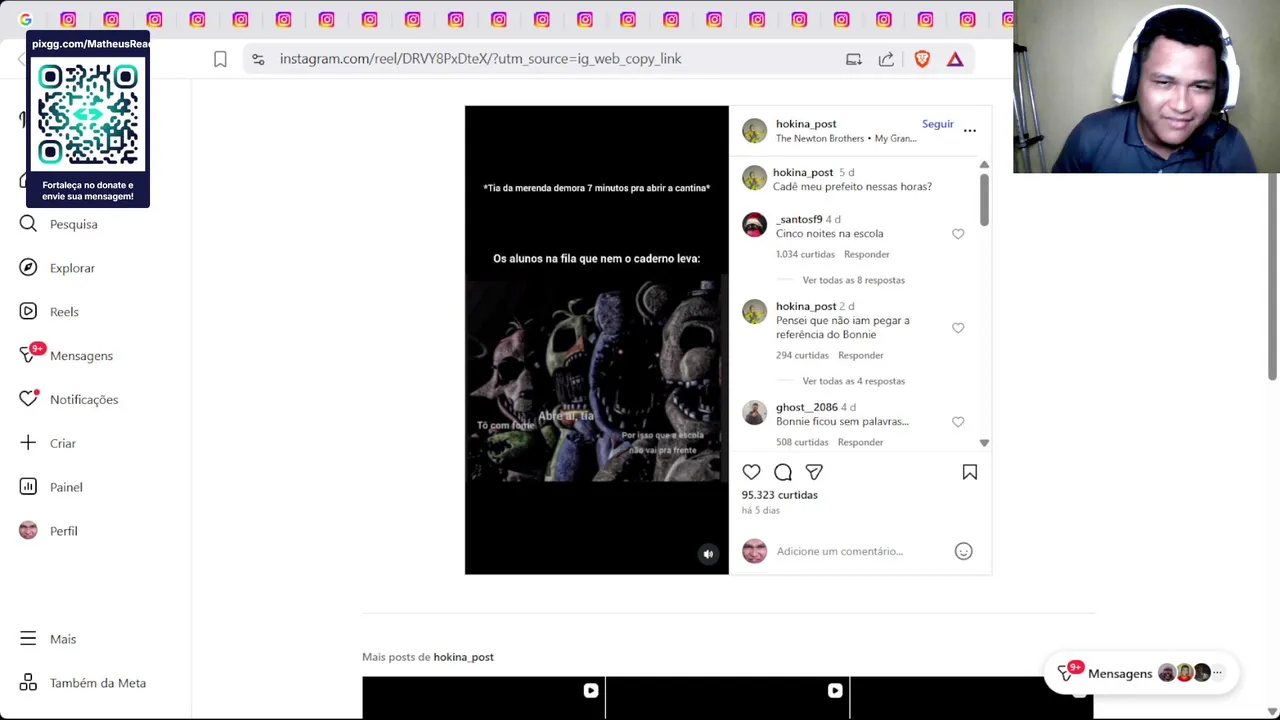Open 508 curtidas on ghost__2086 comment
The height and width of the screenshot is (720, 1280).
coord(802,442)
